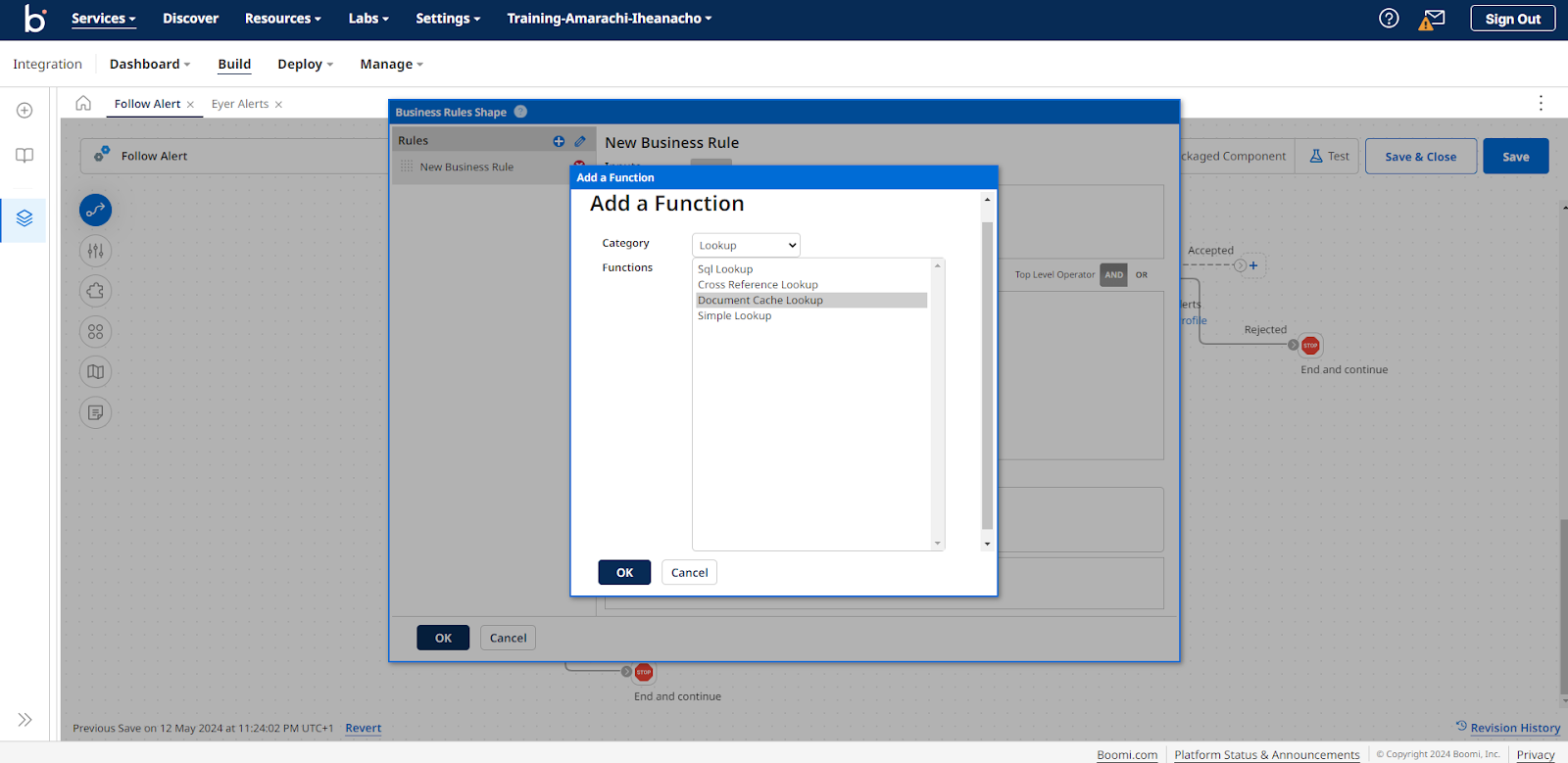Set top level operator to OR
The height and width of the screenshot is (763, 1568).
(x=1142, y=275)
